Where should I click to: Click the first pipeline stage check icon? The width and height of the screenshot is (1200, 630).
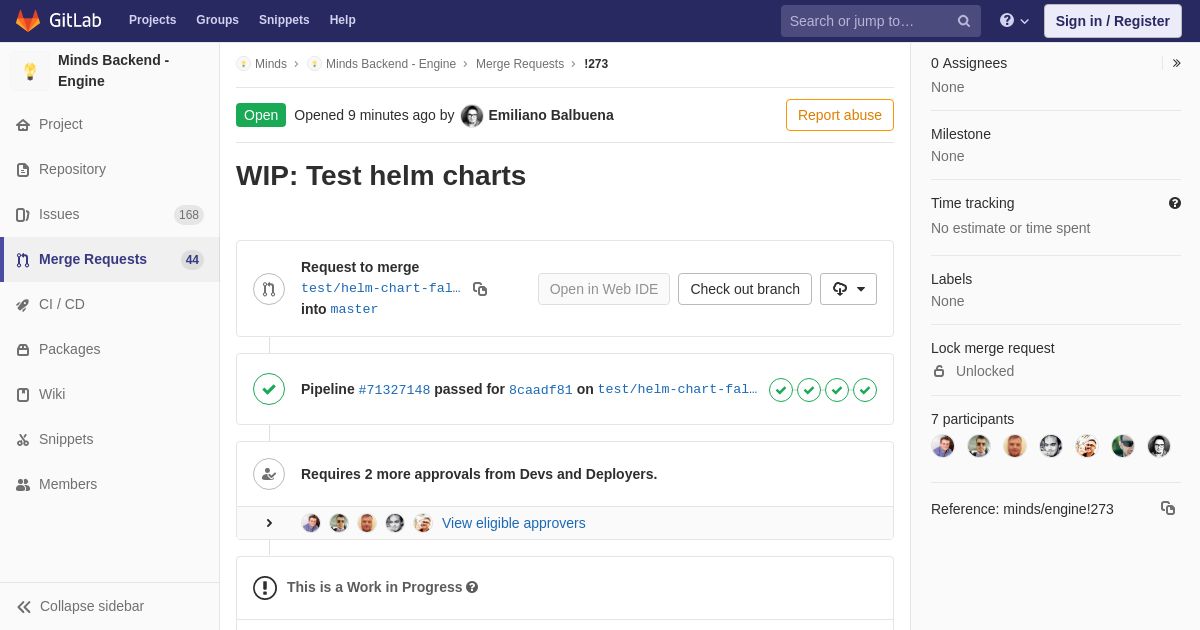(x=781, y=390)
